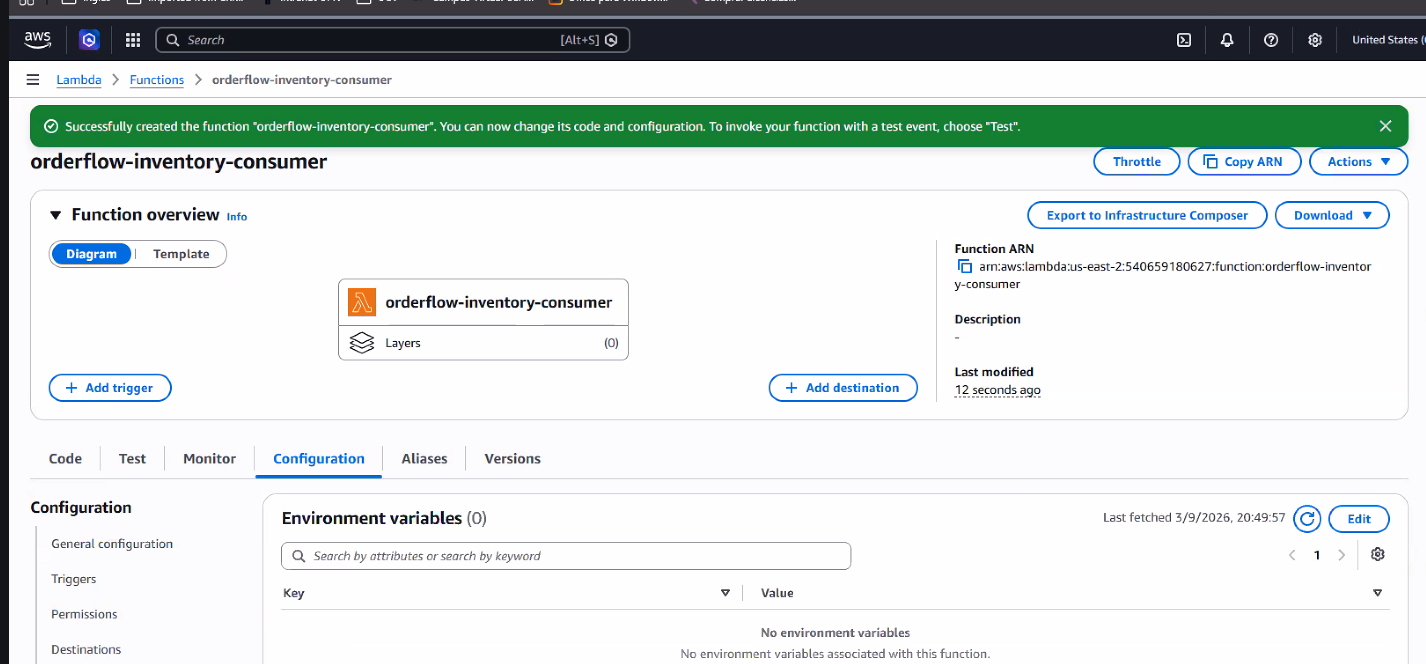Screen dimensions: 1426x664
Task: Click the copy icon beside Function ARN
Action: click(x=965, y=266)
